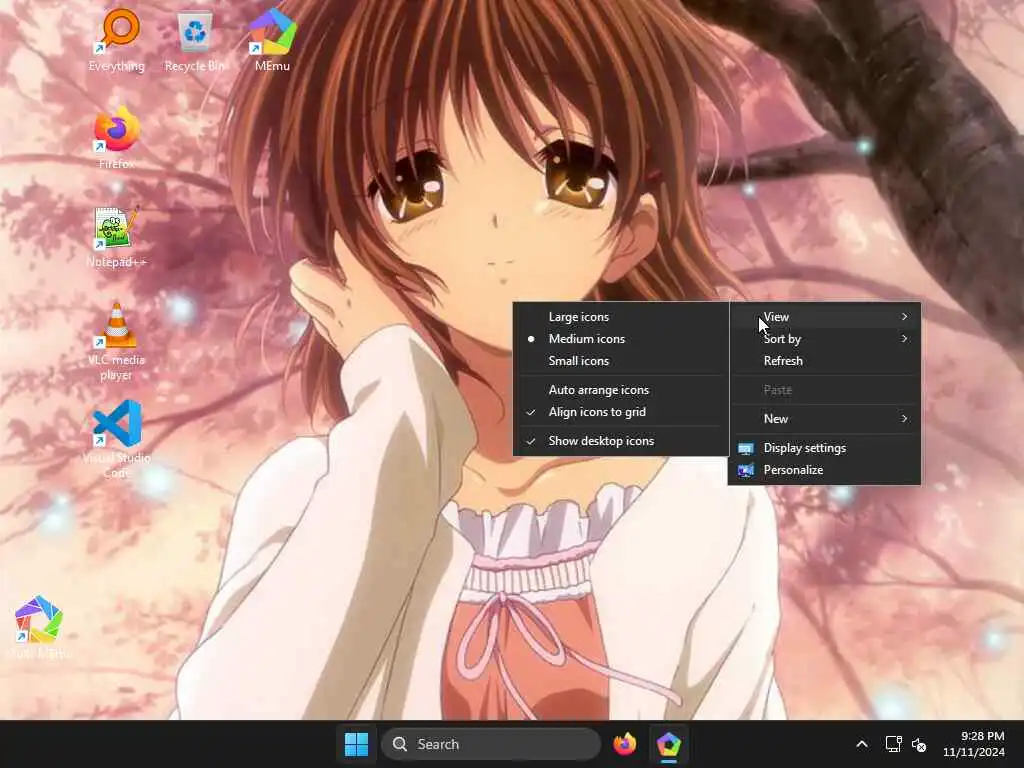The image size is (1024, 768).
Task: Open Personalize from context menu
Action: tap(825, 470)
